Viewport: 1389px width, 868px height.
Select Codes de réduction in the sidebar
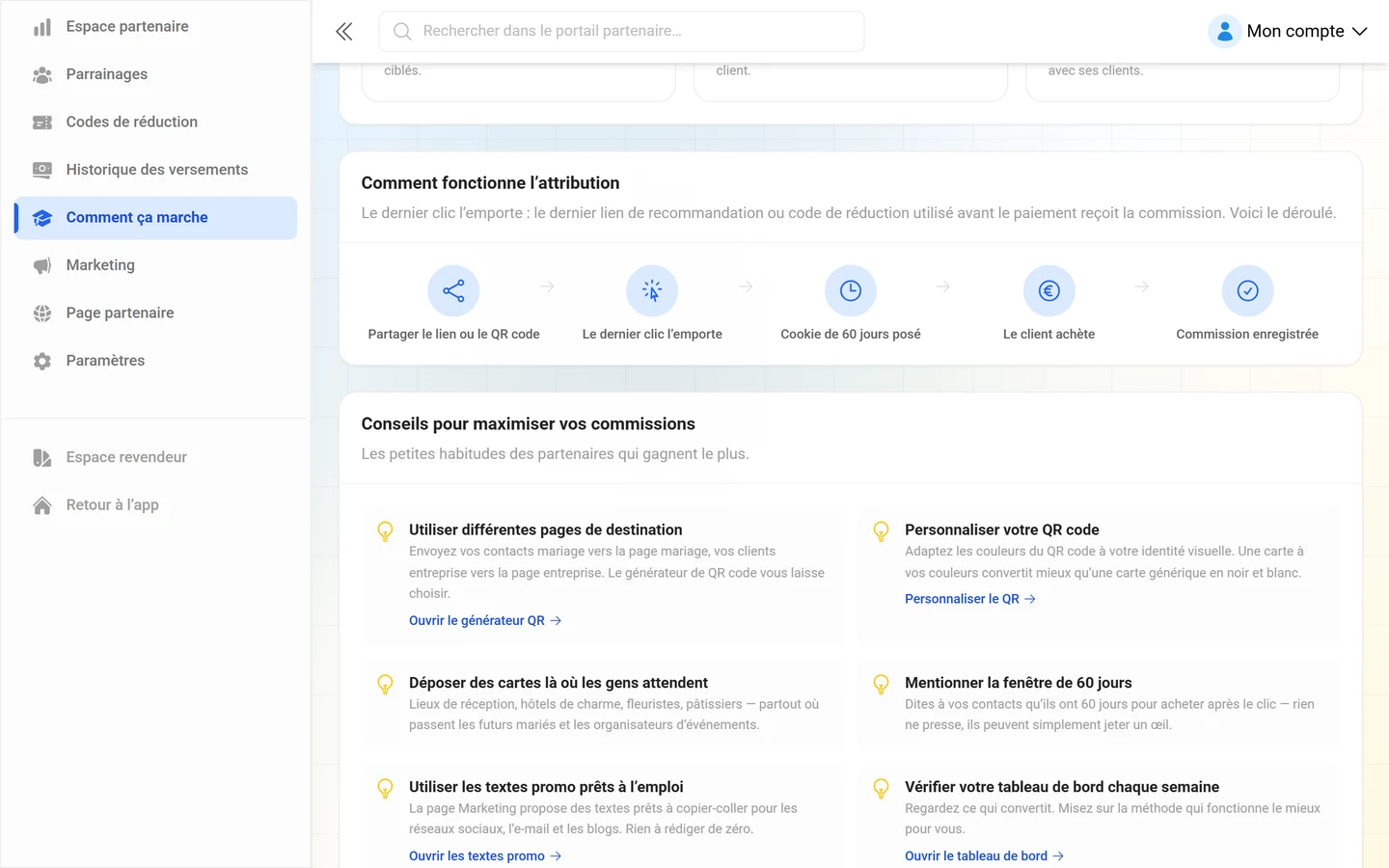(155, 122)
